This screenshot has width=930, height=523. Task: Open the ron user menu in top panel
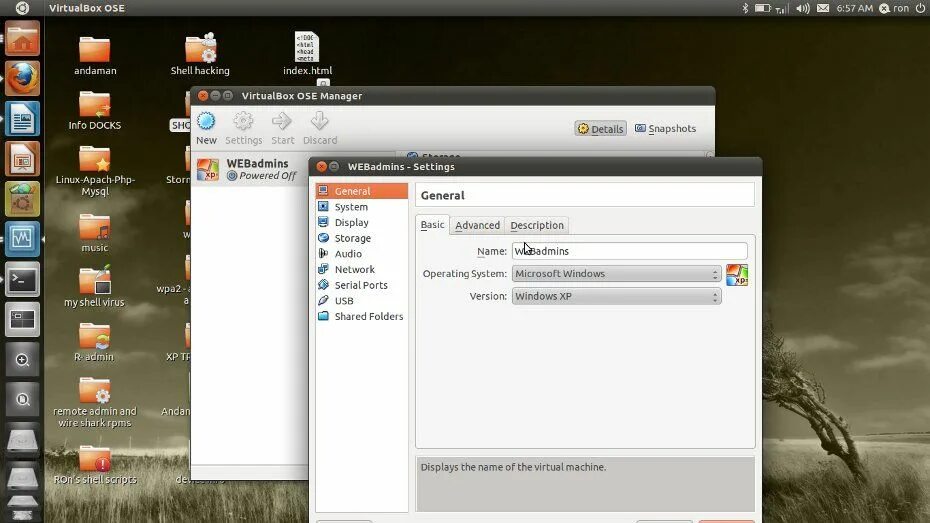(894, 8)
